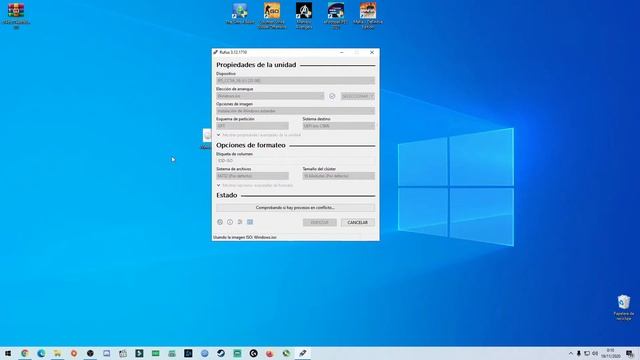Open the Elección de arranque dropdown
Image resolution: width=640 pixels, height=360 pixels.
[270, 96]
